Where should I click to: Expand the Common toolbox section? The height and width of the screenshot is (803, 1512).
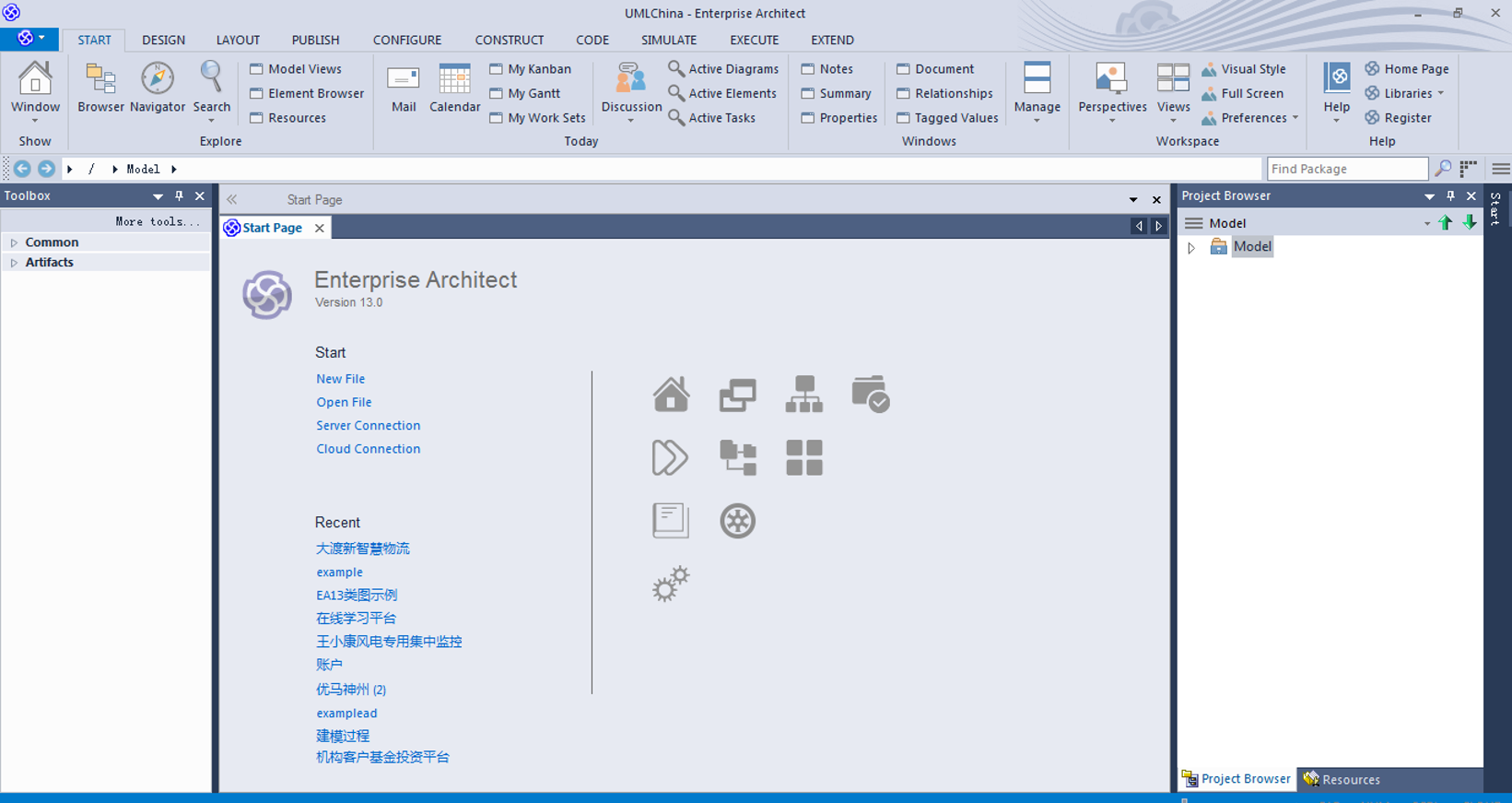pos(14,242)
